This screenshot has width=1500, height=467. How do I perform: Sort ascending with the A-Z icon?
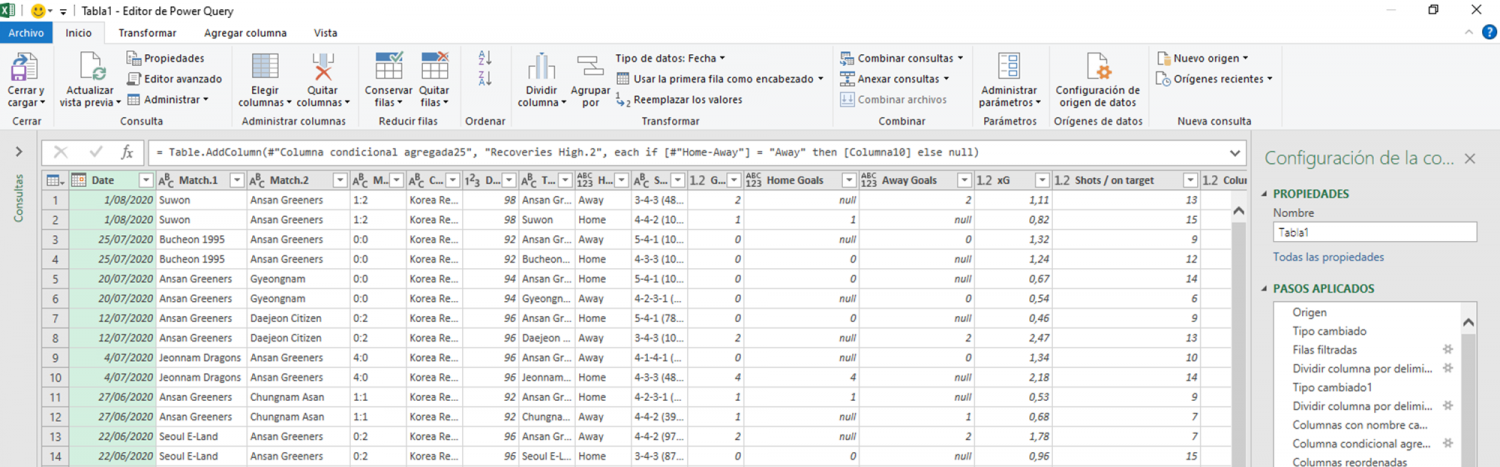pyautogui.click(x=486, y=58)
